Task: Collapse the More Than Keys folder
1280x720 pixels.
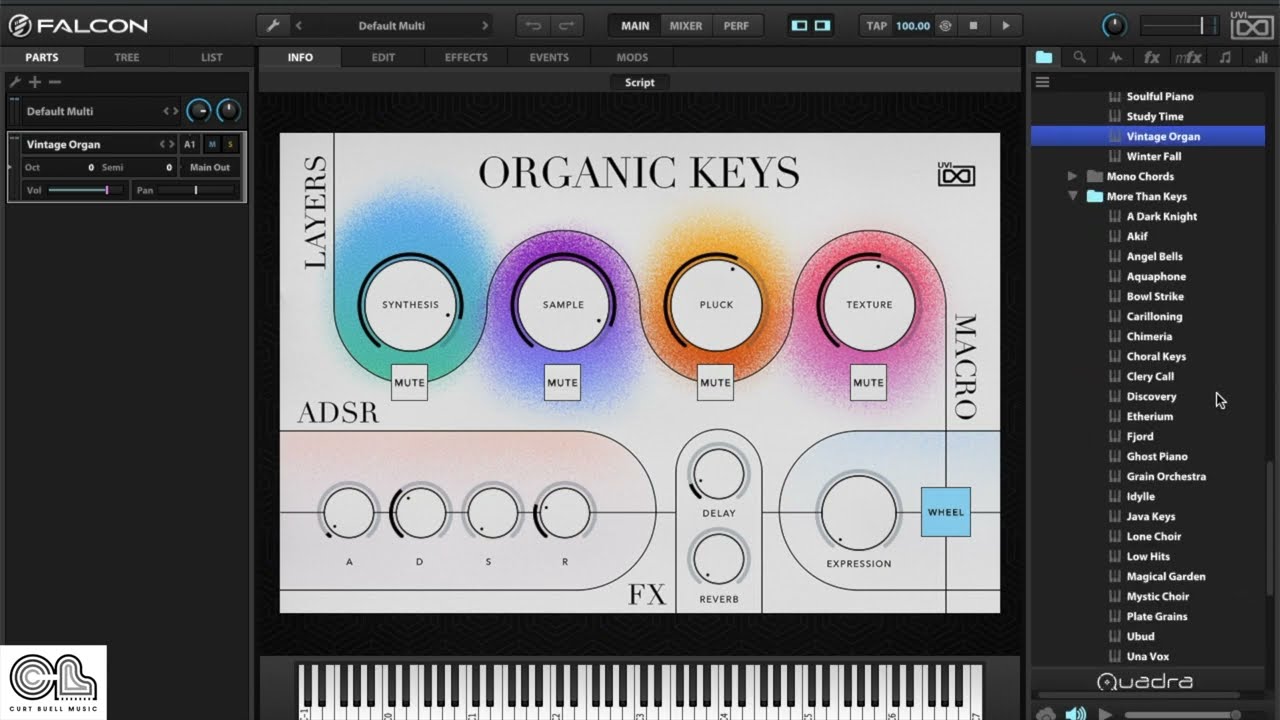Action: click(1073, 196)
